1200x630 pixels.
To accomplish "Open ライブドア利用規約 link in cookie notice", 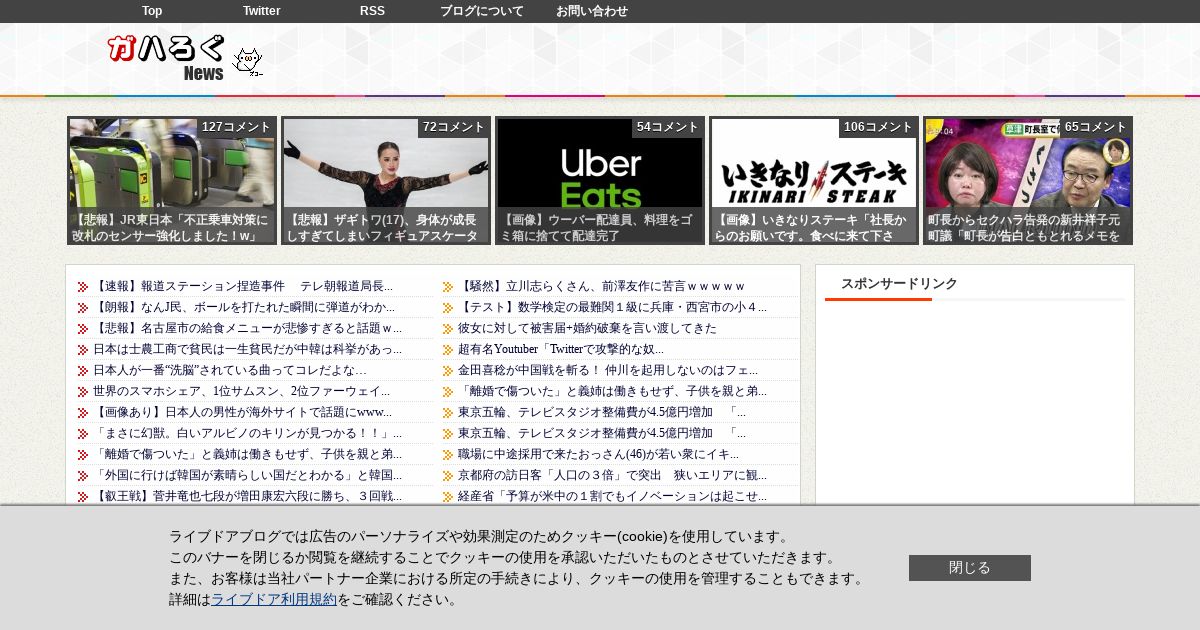I will [274, 599].
